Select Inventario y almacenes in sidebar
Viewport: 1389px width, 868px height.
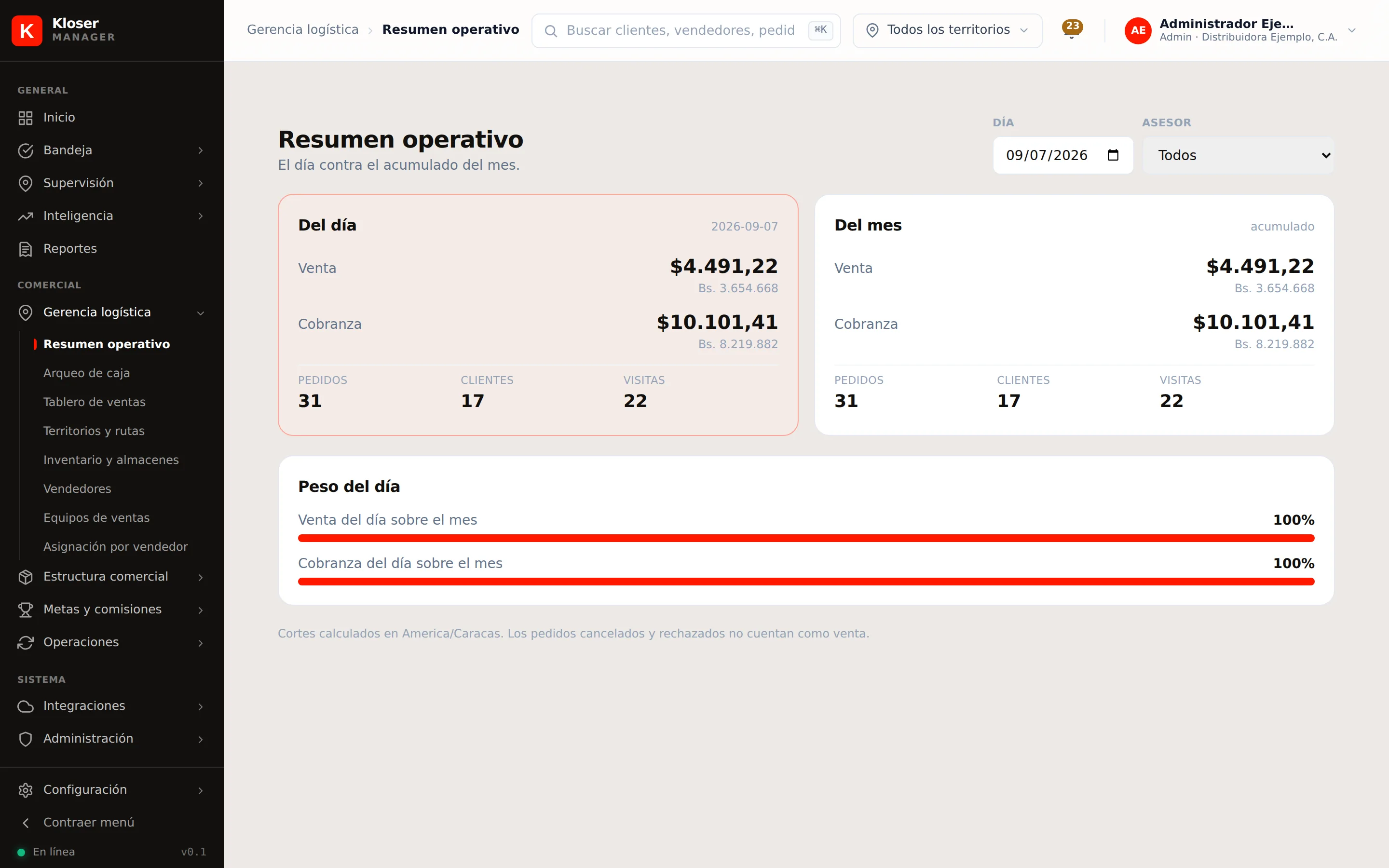coord(111,460)
